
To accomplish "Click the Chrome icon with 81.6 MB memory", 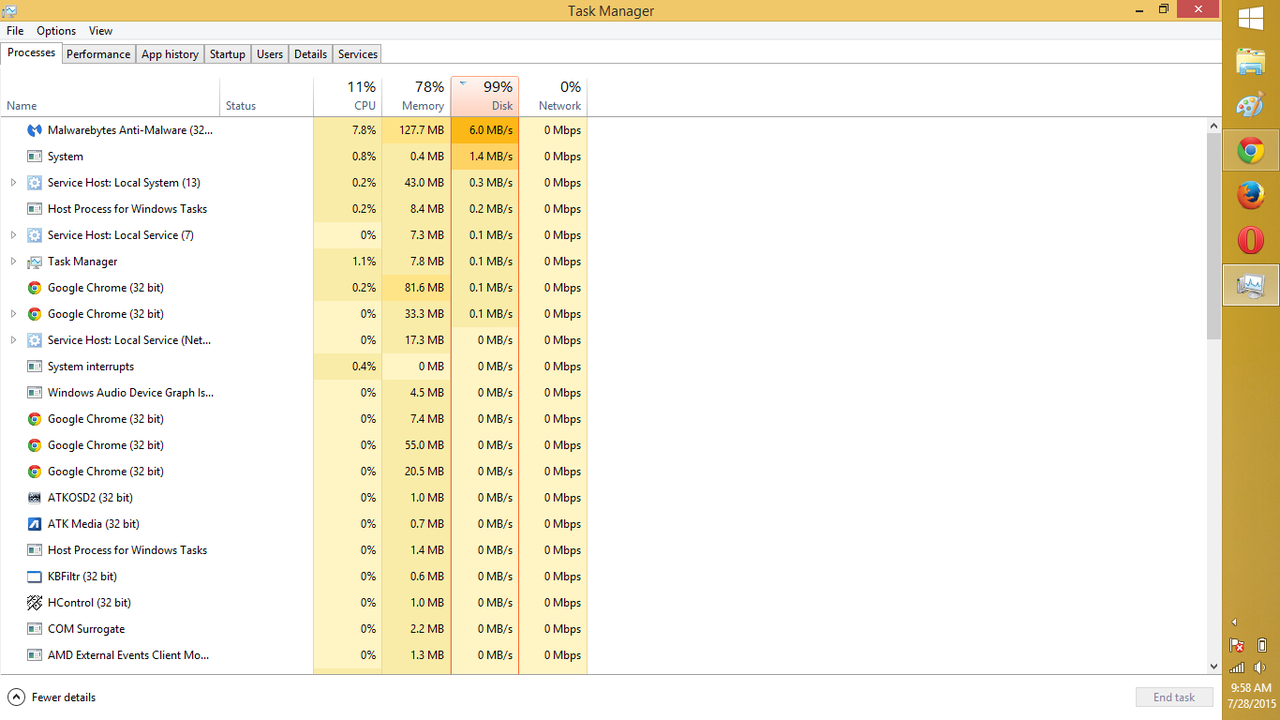I will tap(35, 288).
